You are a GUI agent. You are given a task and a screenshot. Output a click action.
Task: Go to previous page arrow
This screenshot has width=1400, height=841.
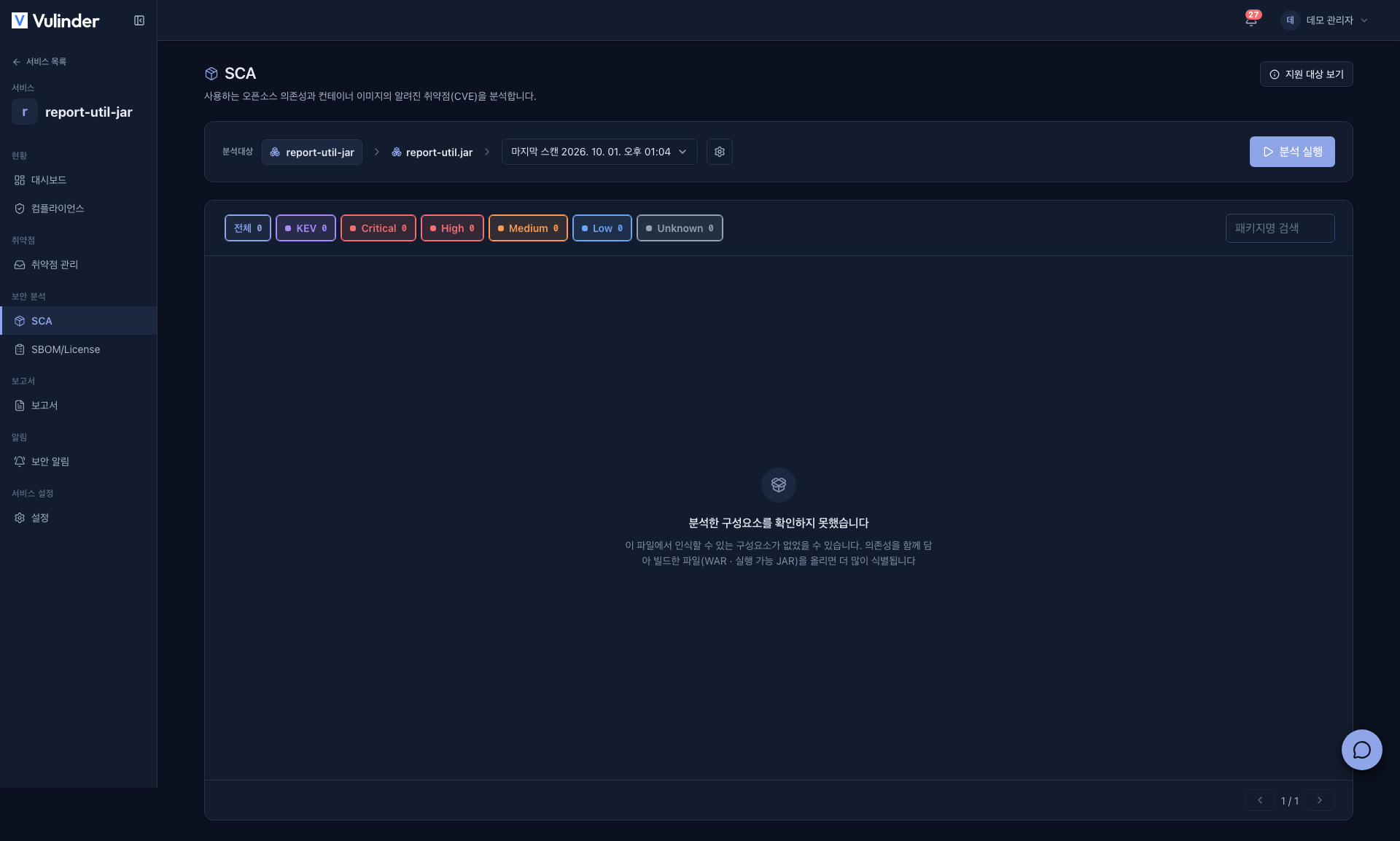point(1259,800)
